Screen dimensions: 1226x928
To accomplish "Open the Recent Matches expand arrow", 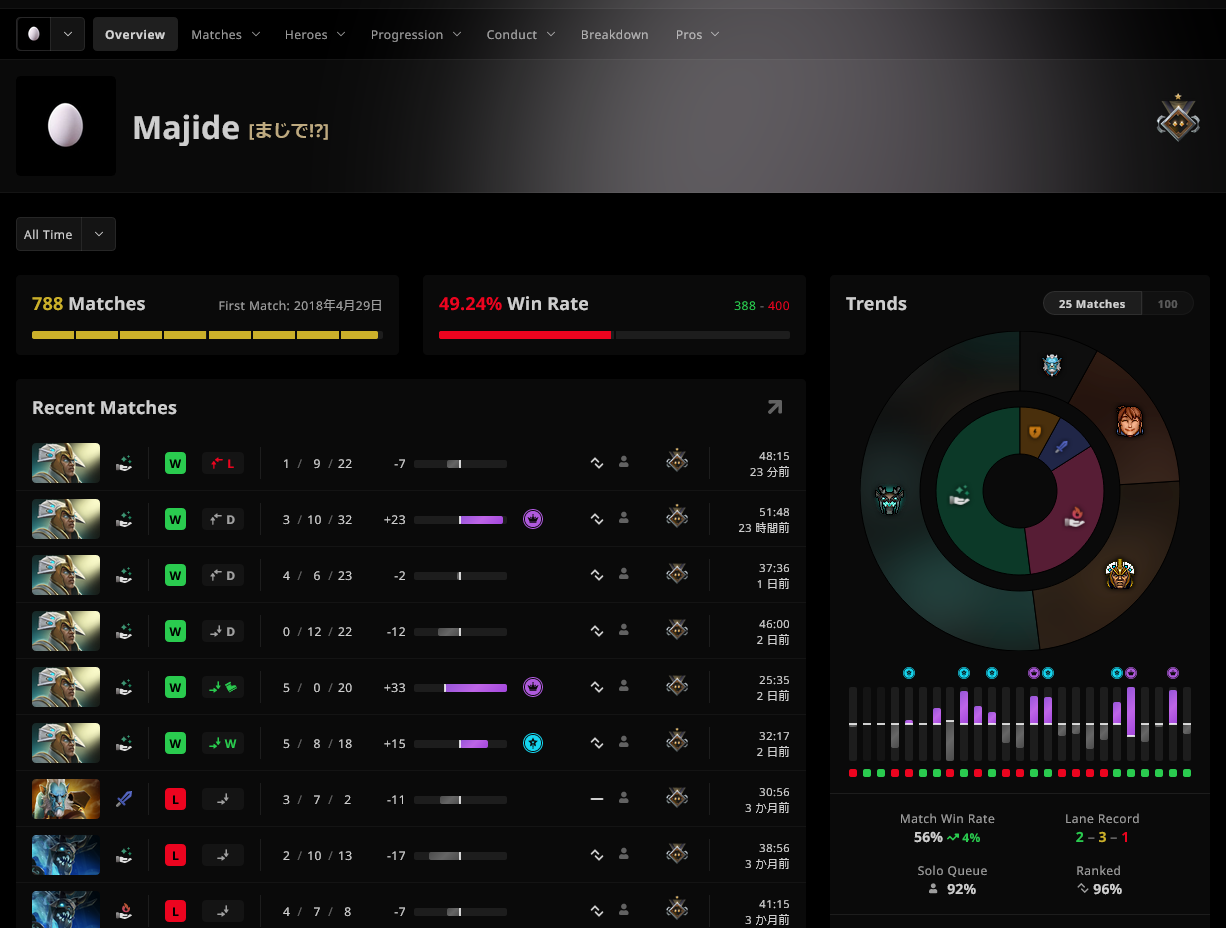I will point(775,407).
